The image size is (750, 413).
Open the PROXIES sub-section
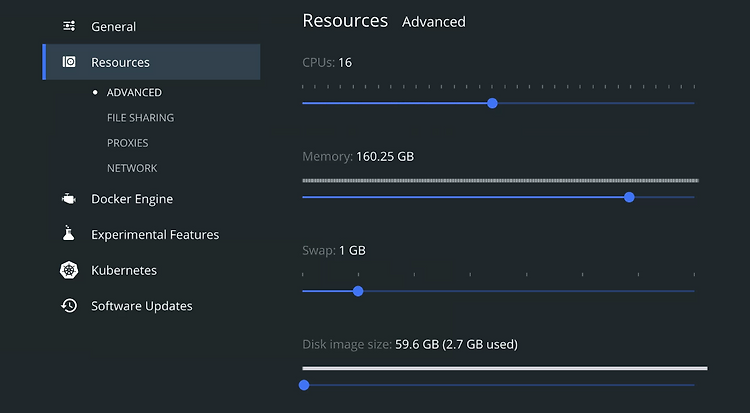[x=128, y=143]
